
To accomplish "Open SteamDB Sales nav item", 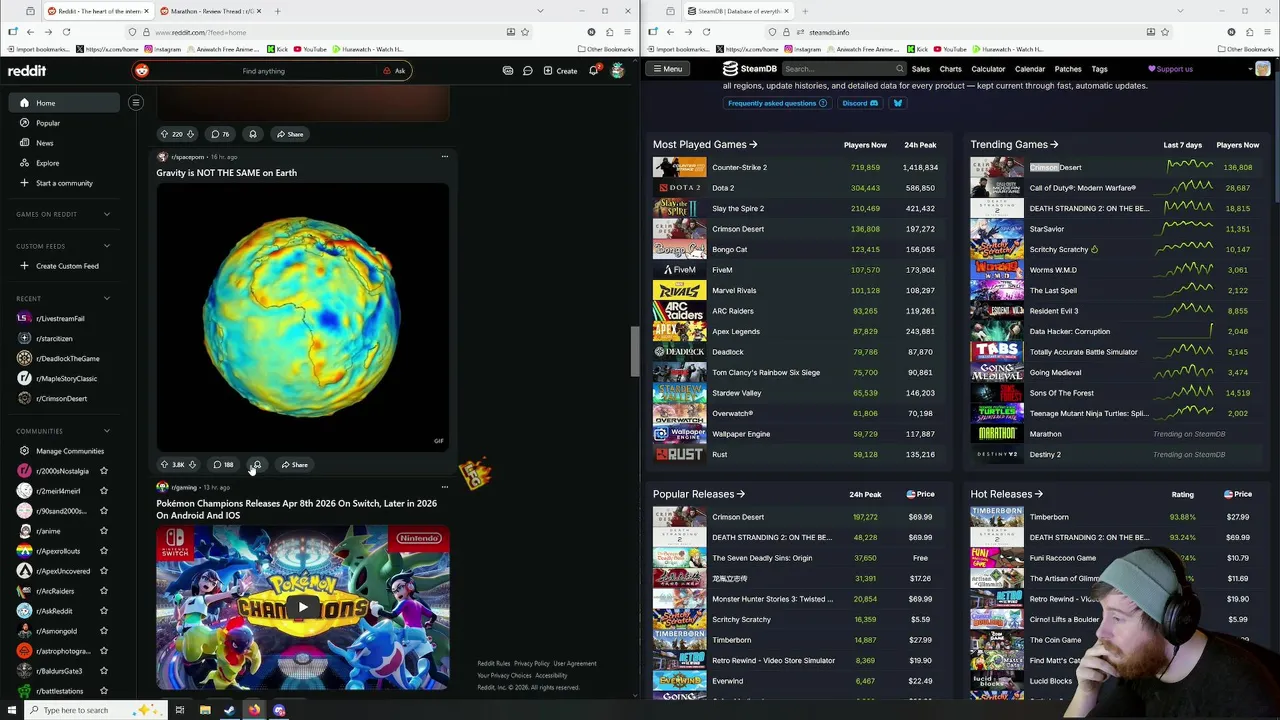I will (x=920, y=69).
